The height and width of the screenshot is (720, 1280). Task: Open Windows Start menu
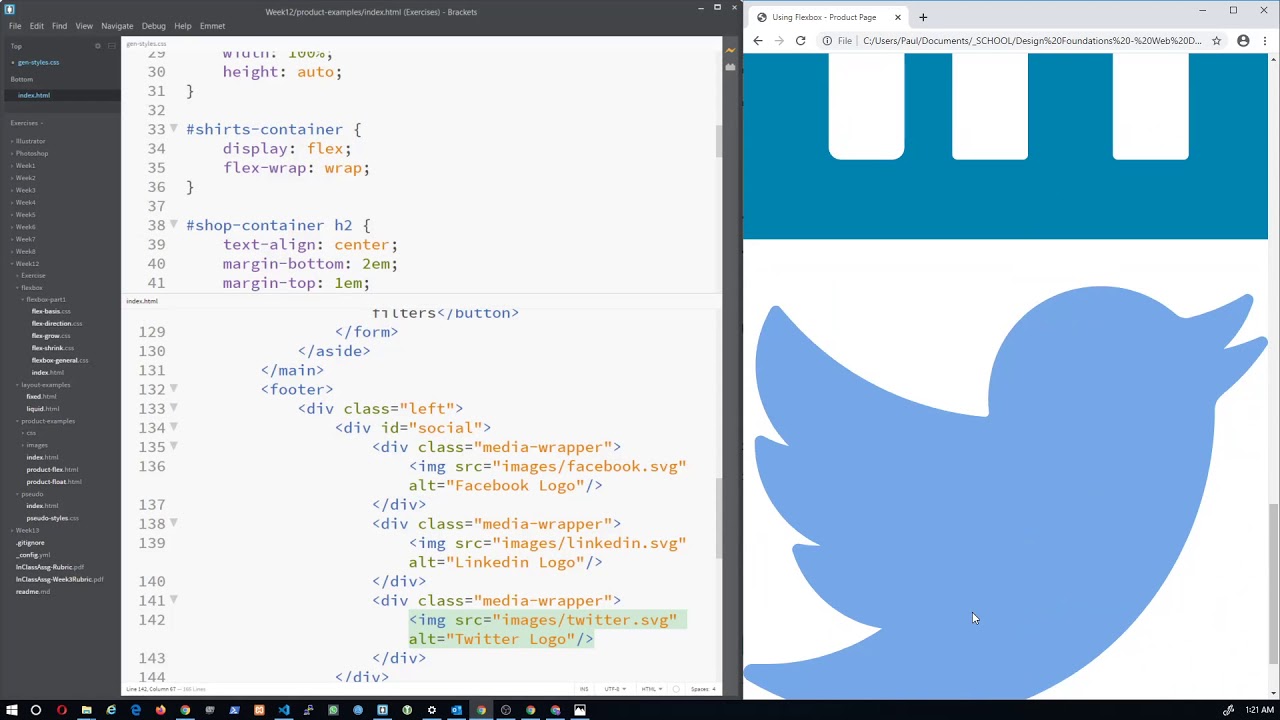pos(11,710)
